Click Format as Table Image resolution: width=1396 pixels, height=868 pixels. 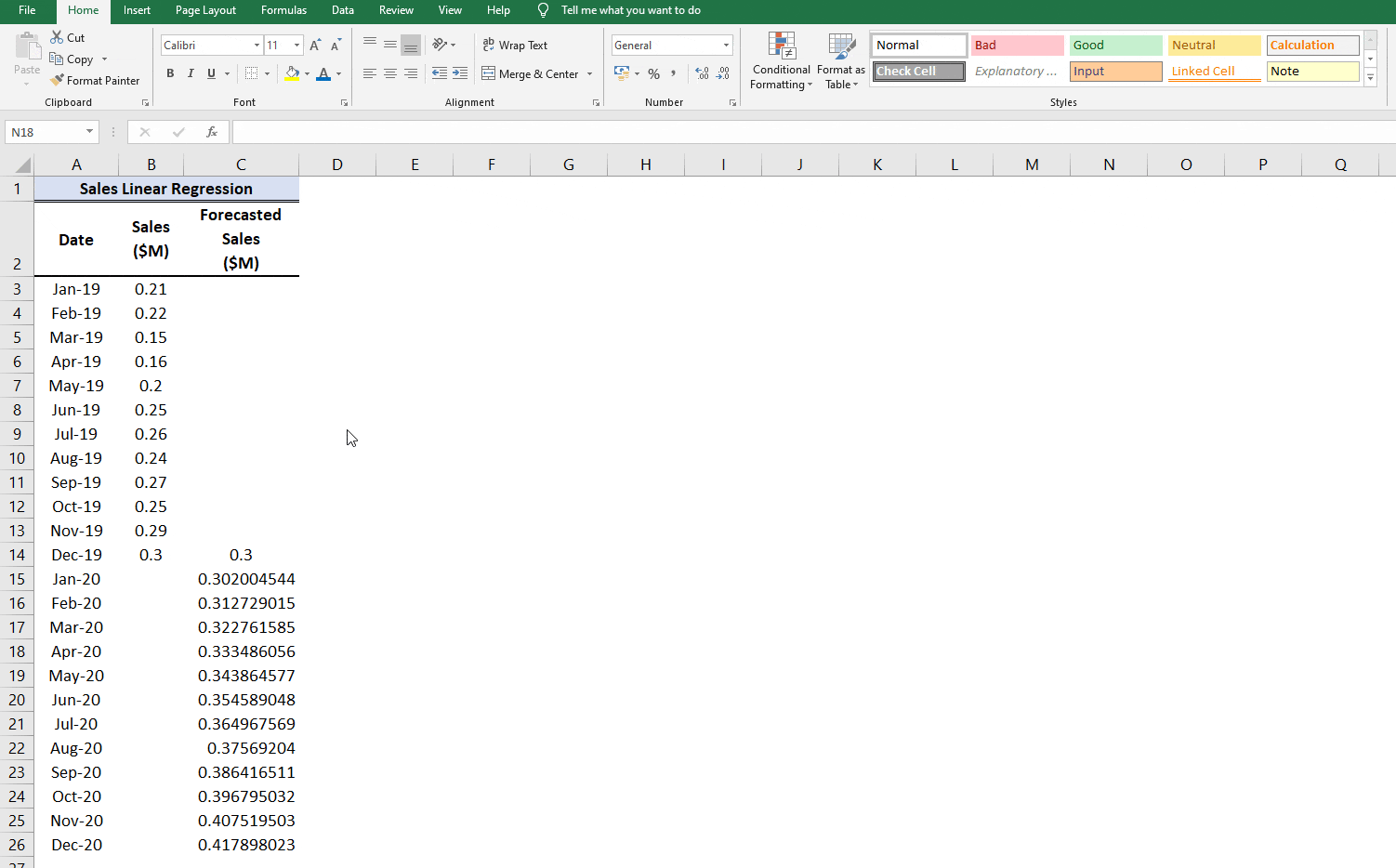coord(841,61)
